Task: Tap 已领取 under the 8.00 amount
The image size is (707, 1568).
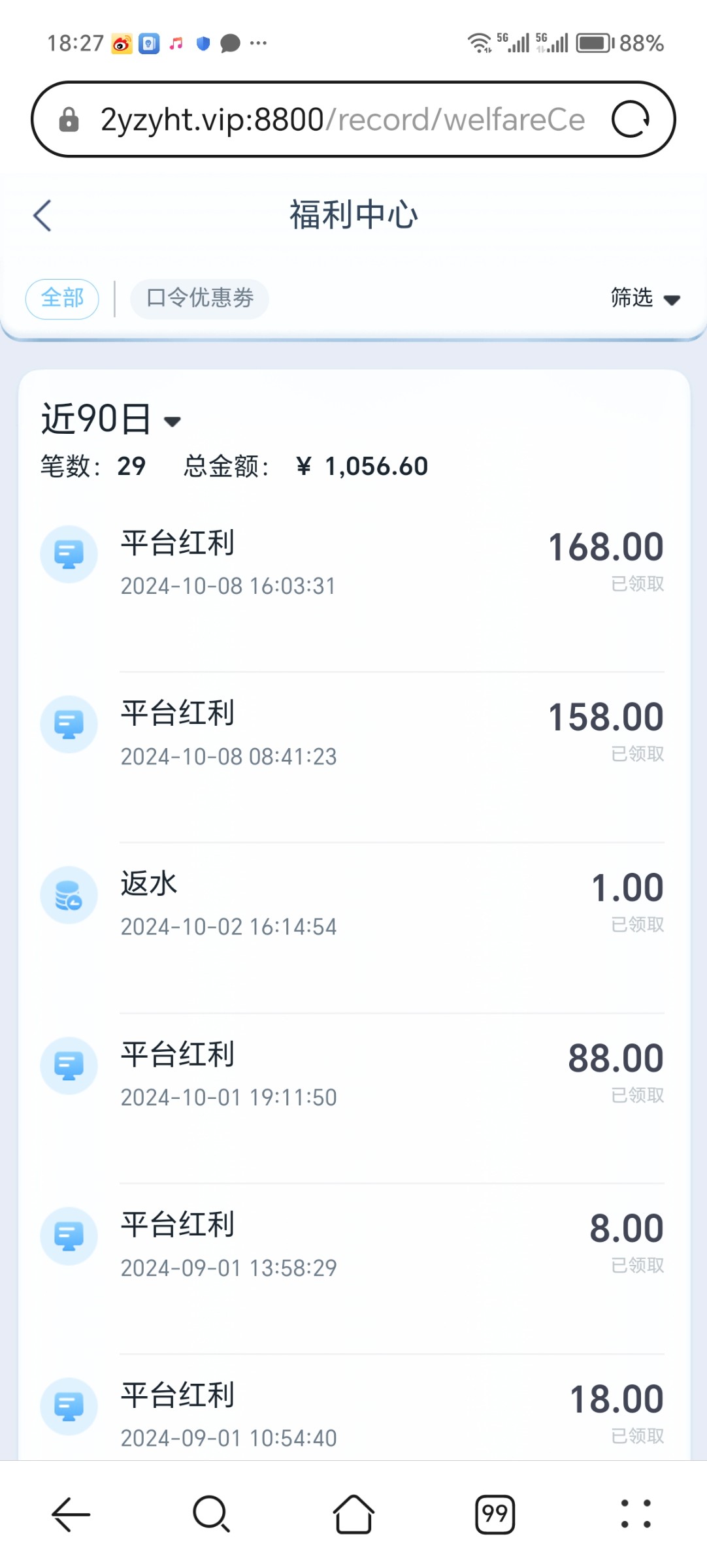Action: [x=637, y=1266]
